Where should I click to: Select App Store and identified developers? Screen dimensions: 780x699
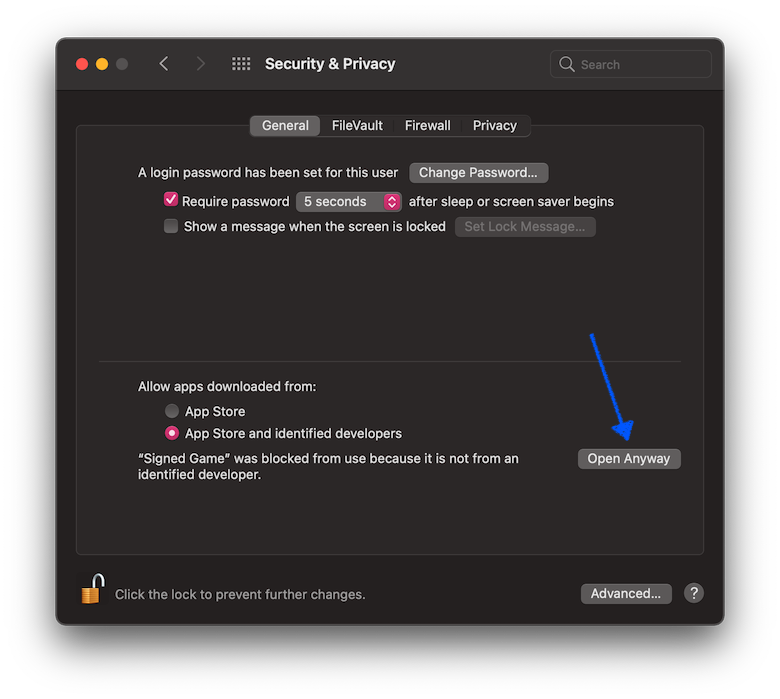tap(172, 434)
